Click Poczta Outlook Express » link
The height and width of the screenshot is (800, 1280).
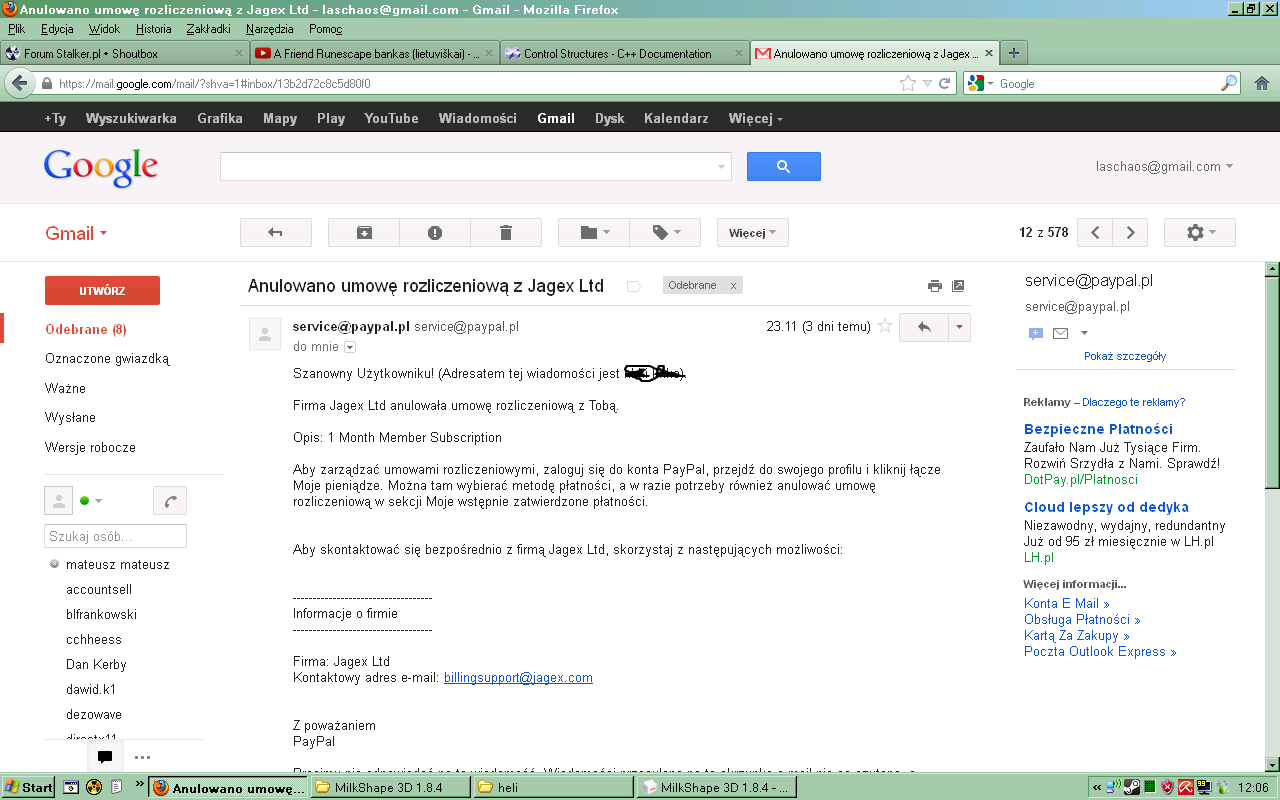1100,651
